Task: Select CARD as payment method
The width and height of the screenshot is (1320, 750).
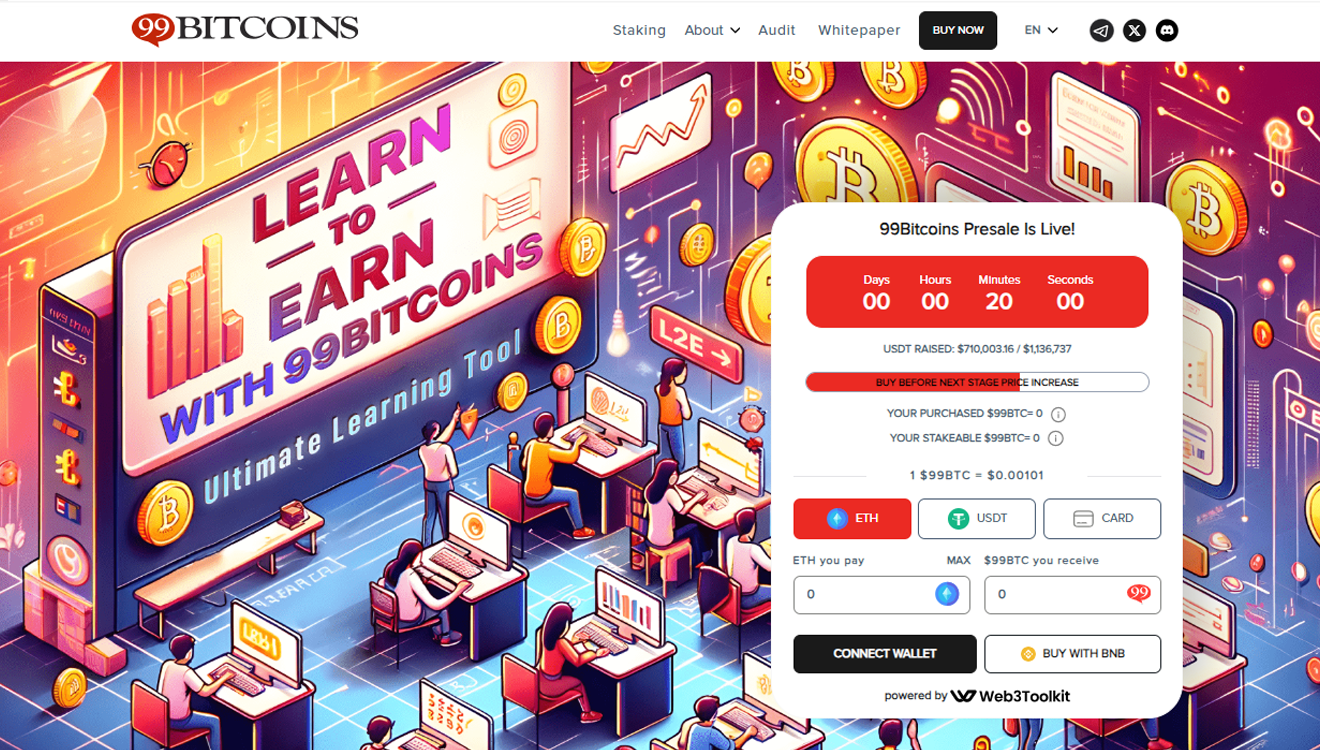Action: click(1102, 519)
